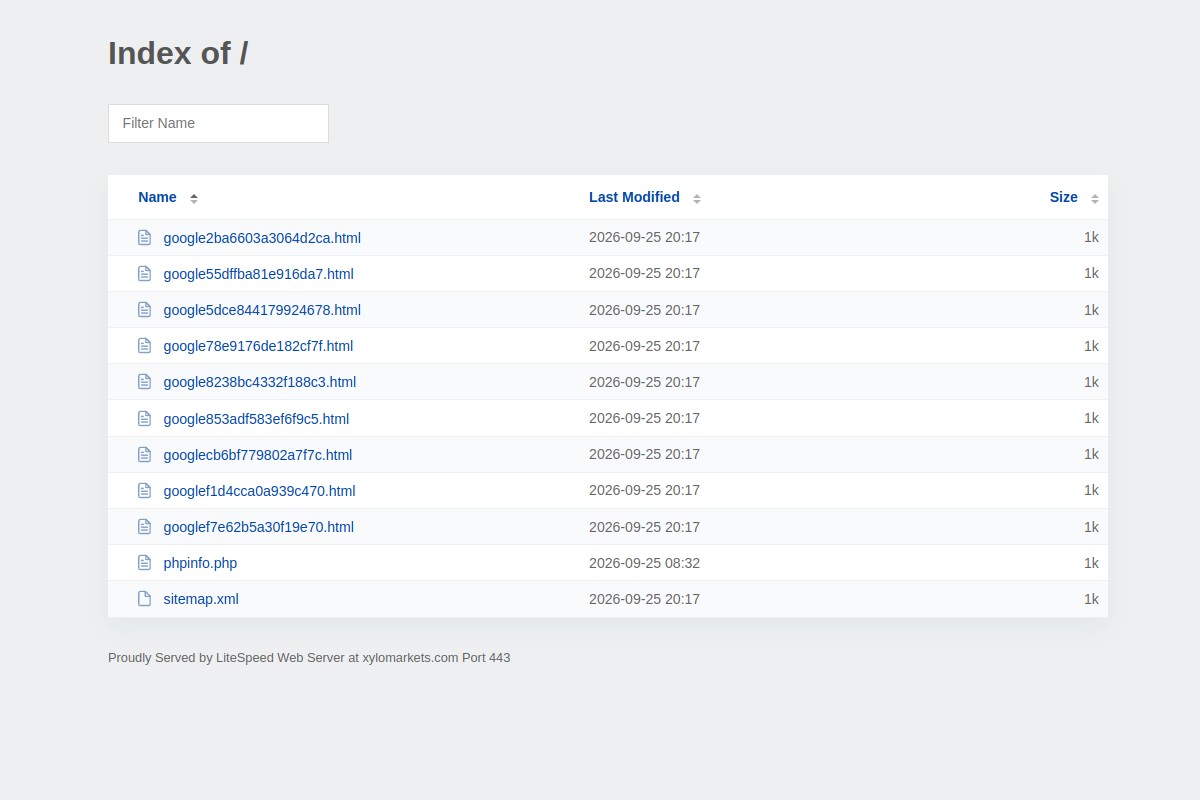The image size is (1200, 800).
Task: Click size 1k in google2ba6603a3064d2ca.html row
Action: coord(1091,237)
